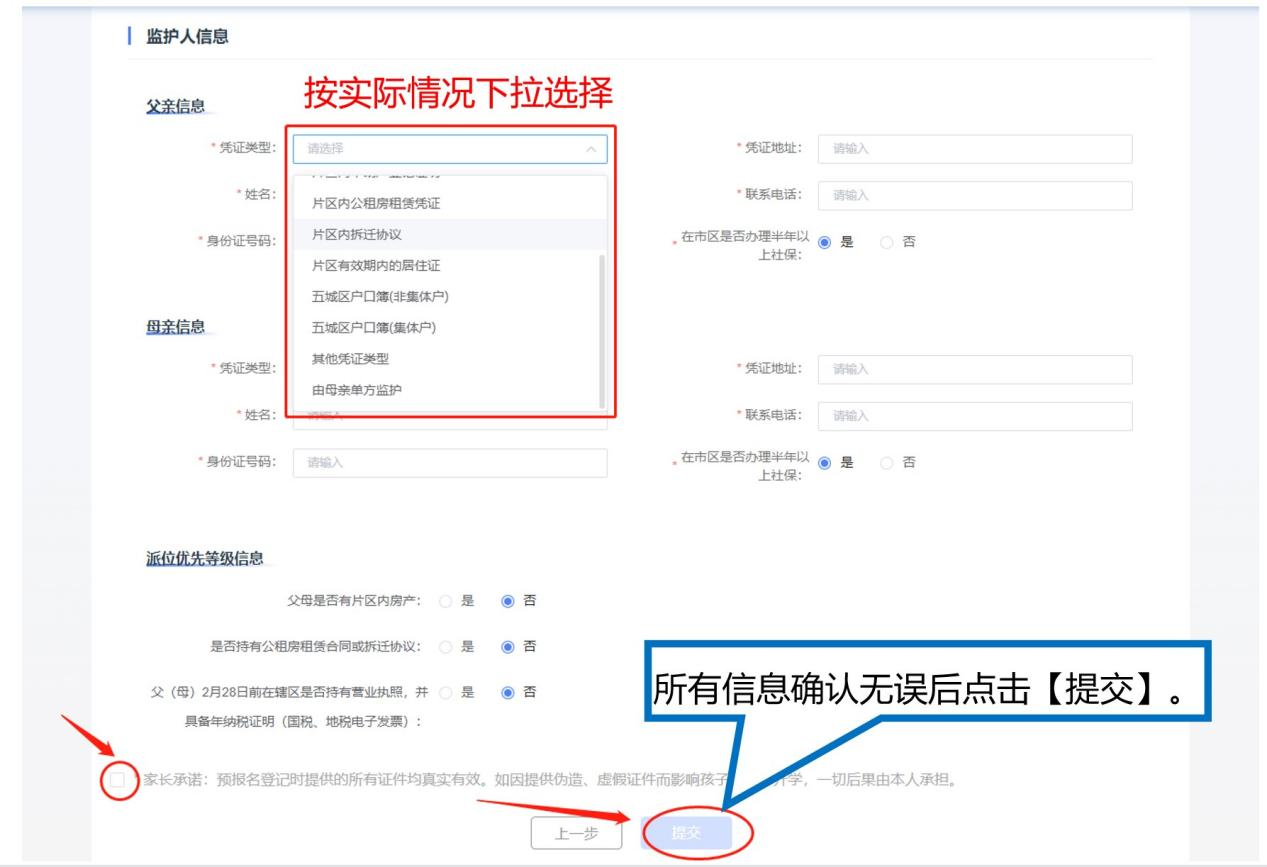The height and width of the screenshot is (867, 1267).
Task: Set father's 社保 radio to 否
Action: 887,242
